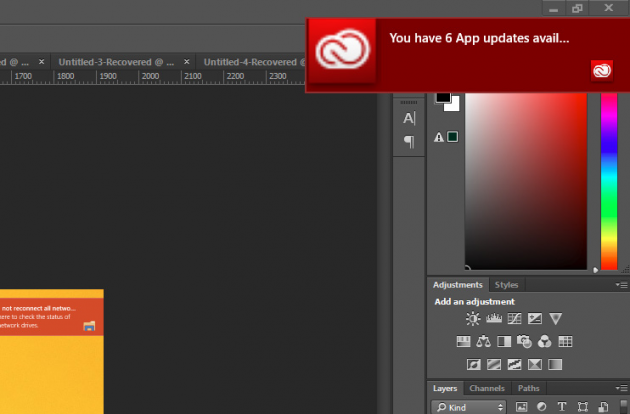Add a Levels adjustment
This screenshot has width=630, height=414.
[493, 319]
